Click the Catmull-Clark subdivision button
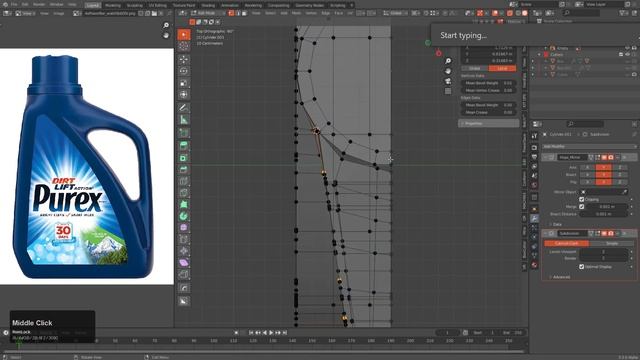 [567, 243]
